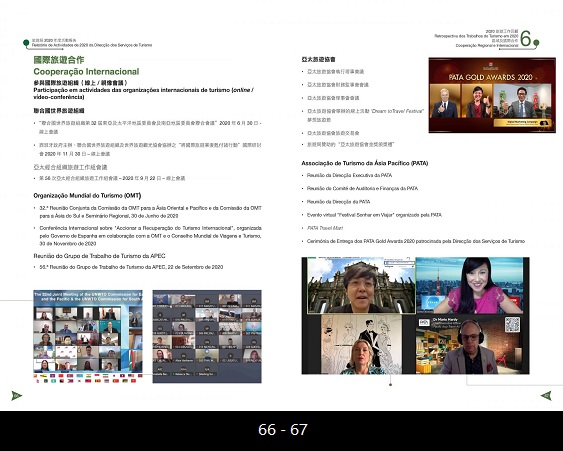This screenshot has width=563, height=451.
Task: Click the row of country flags under UNWTO photo
Action: (x=85, y=378)
